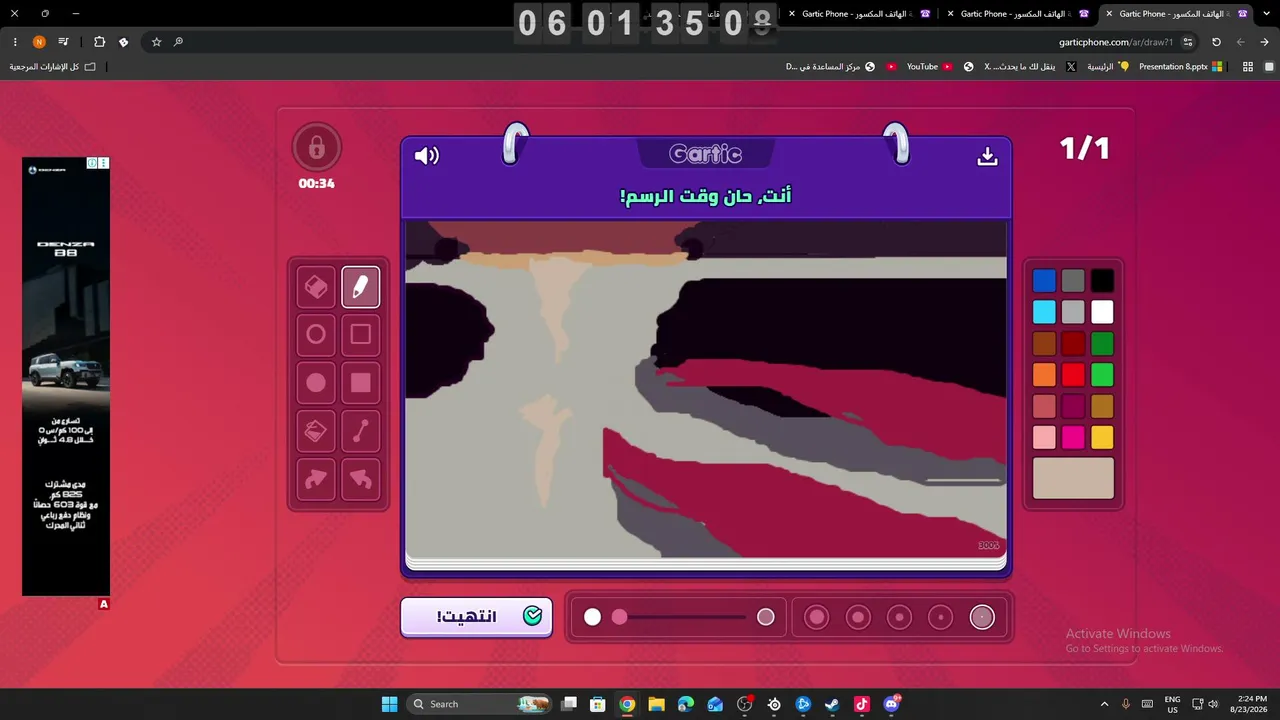Pick the black color swatch
Viewport: 1280px width, 720px height.
click(x=1102, y=281)
